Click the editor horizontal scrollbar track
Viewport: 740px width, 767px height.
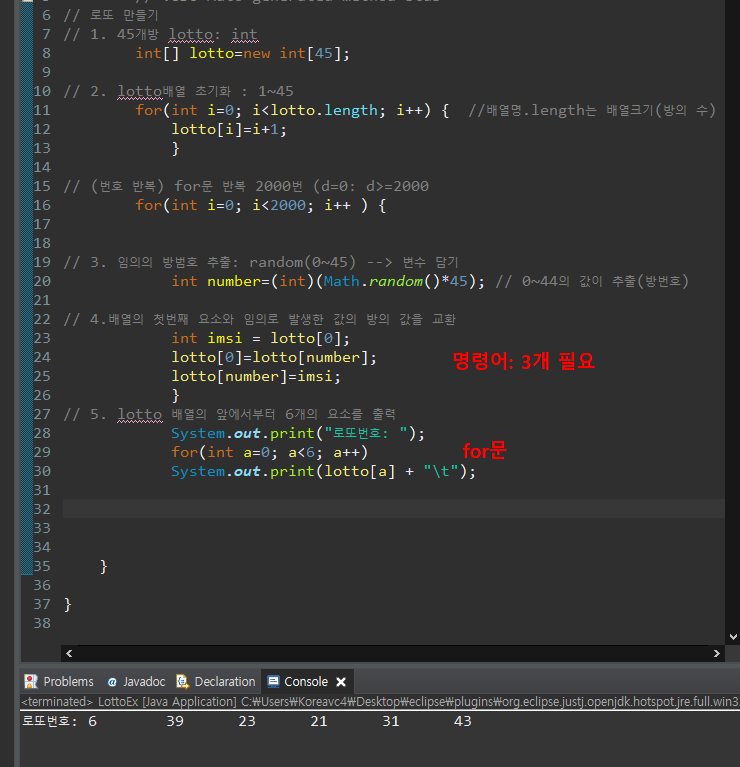393,654
